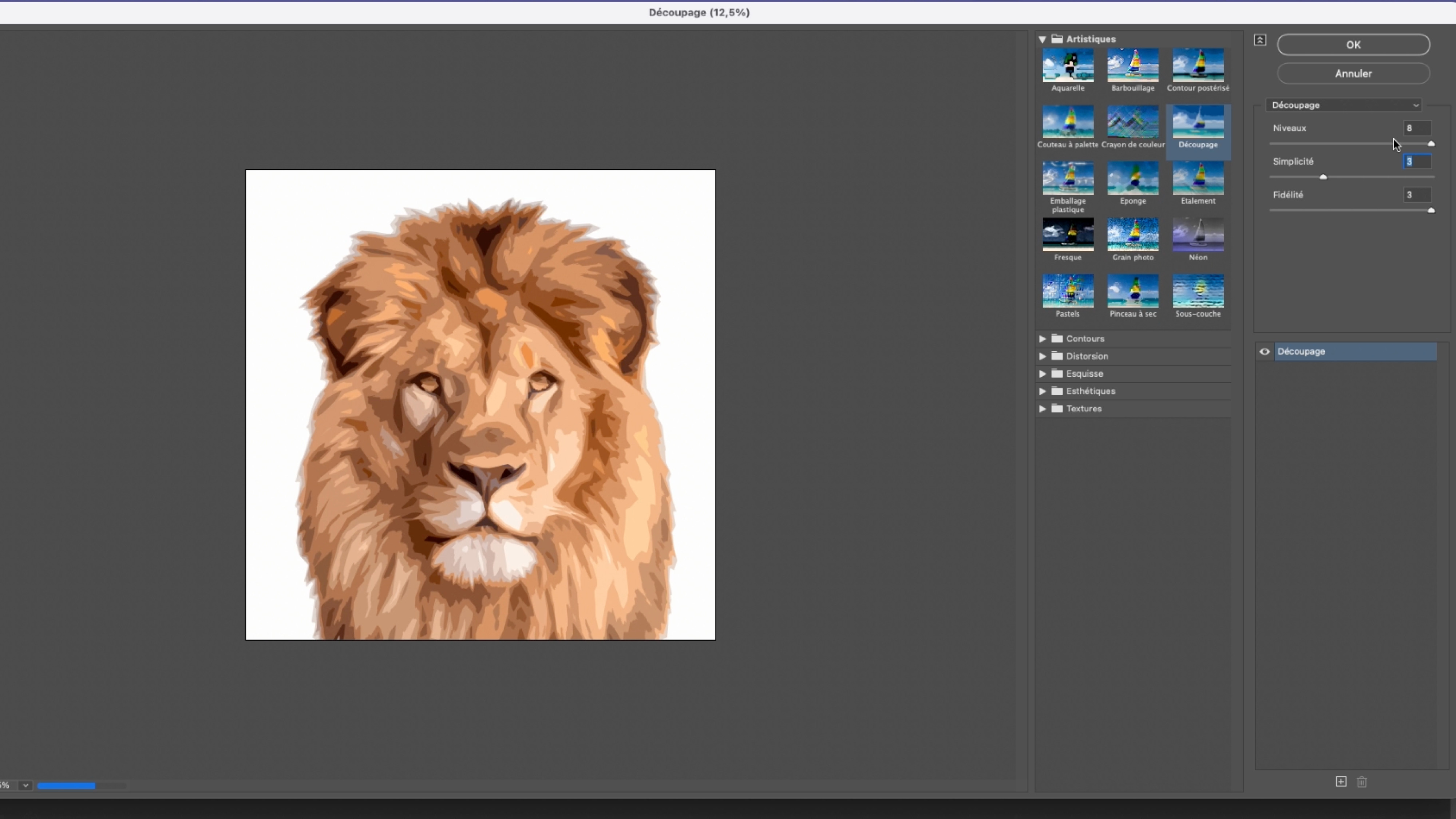Select the Grain photo filter
1456x819 pixels.
(x=1133, y=234)
